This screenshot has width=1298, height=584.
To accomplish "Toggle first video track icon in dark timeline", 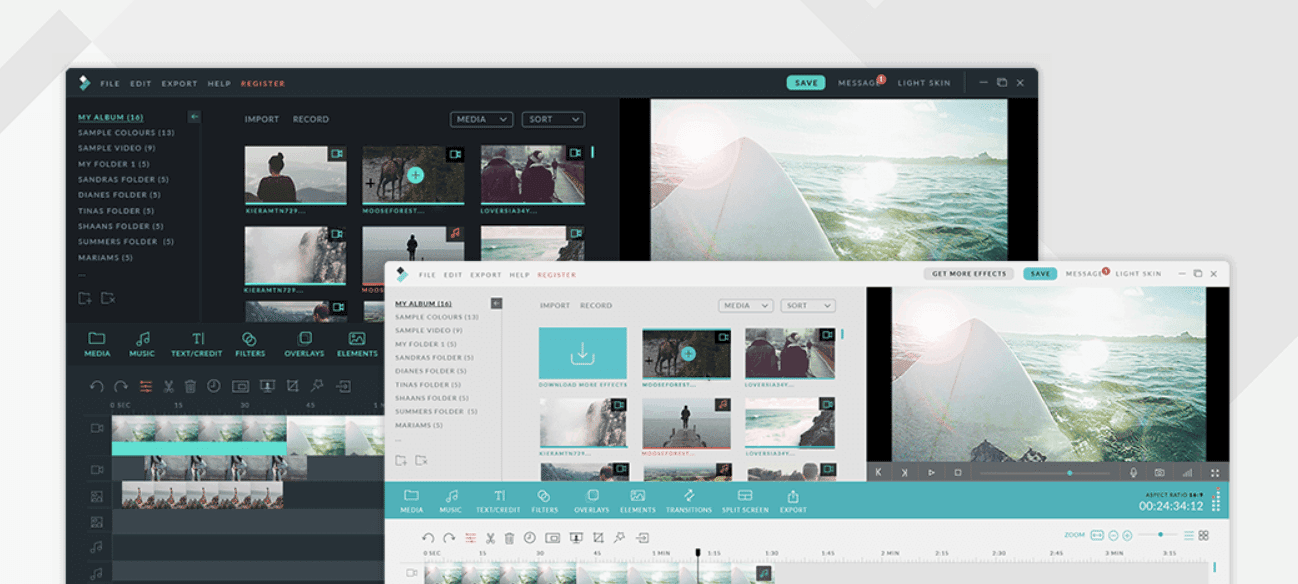I will pos(97,428).
